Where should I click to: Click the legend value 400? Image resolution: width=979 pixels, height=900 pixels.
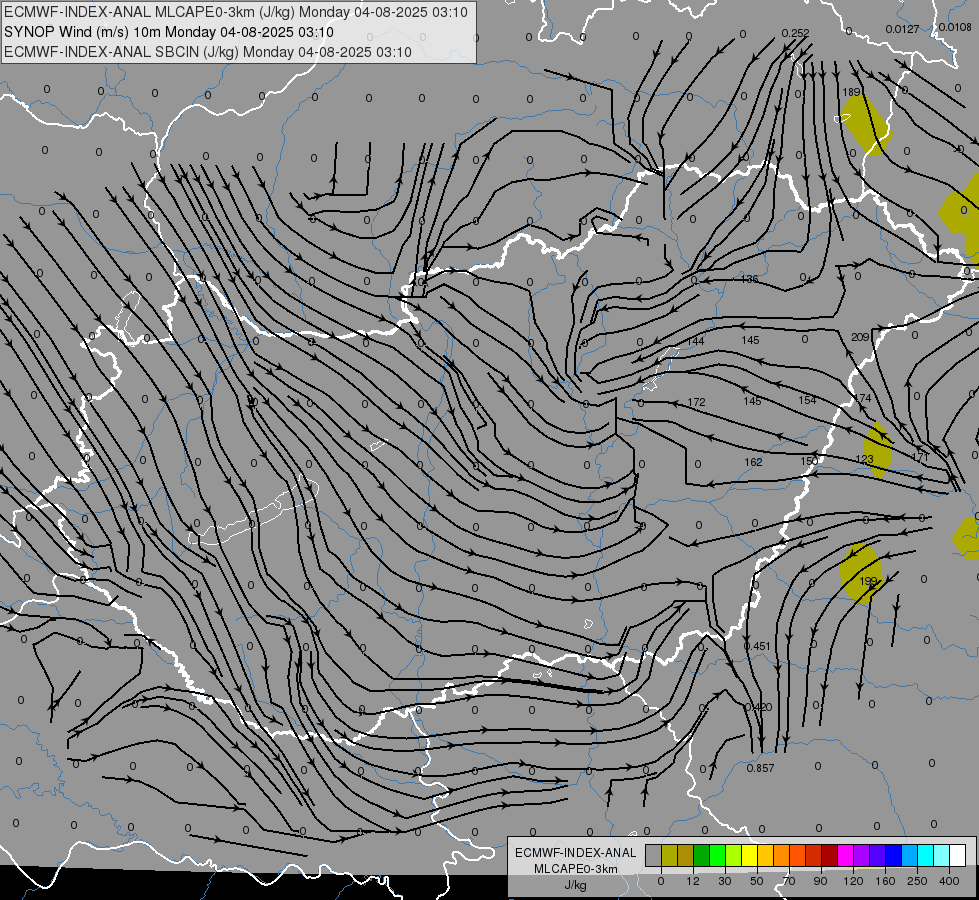949,881
